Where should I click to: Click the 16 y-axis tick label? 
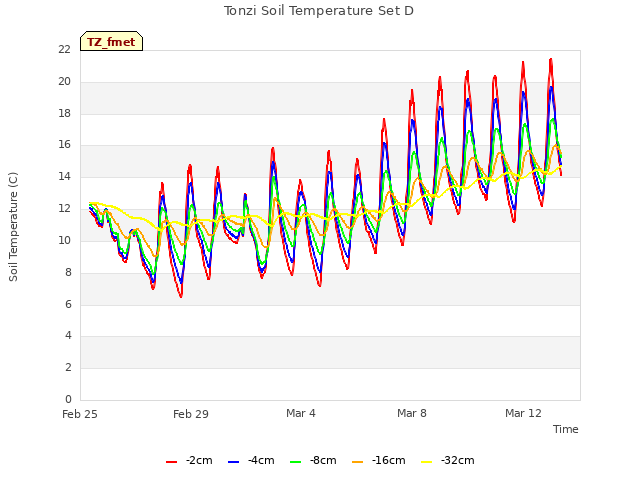tap(64, 145)
